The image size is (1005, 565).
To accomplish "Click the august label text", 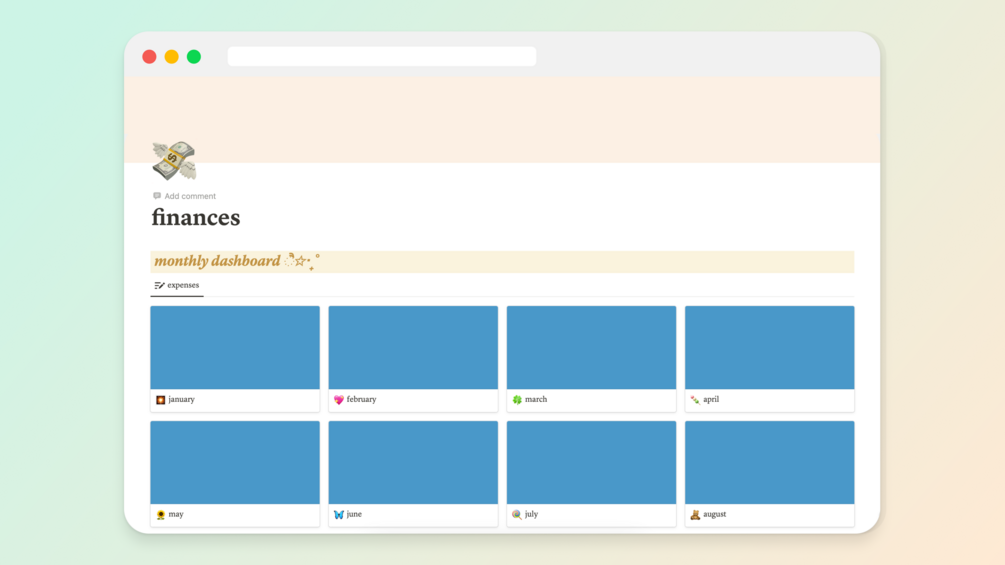I will [715, 514].
